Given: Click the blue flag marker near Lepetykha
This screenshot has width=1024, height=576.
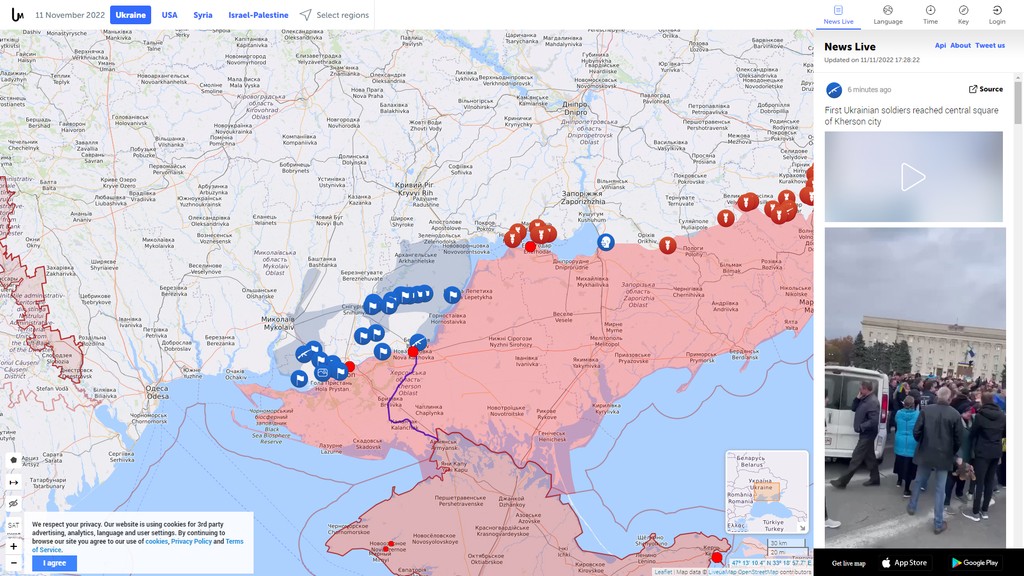Looking at the screenshot, I should [x=452, y=295].
